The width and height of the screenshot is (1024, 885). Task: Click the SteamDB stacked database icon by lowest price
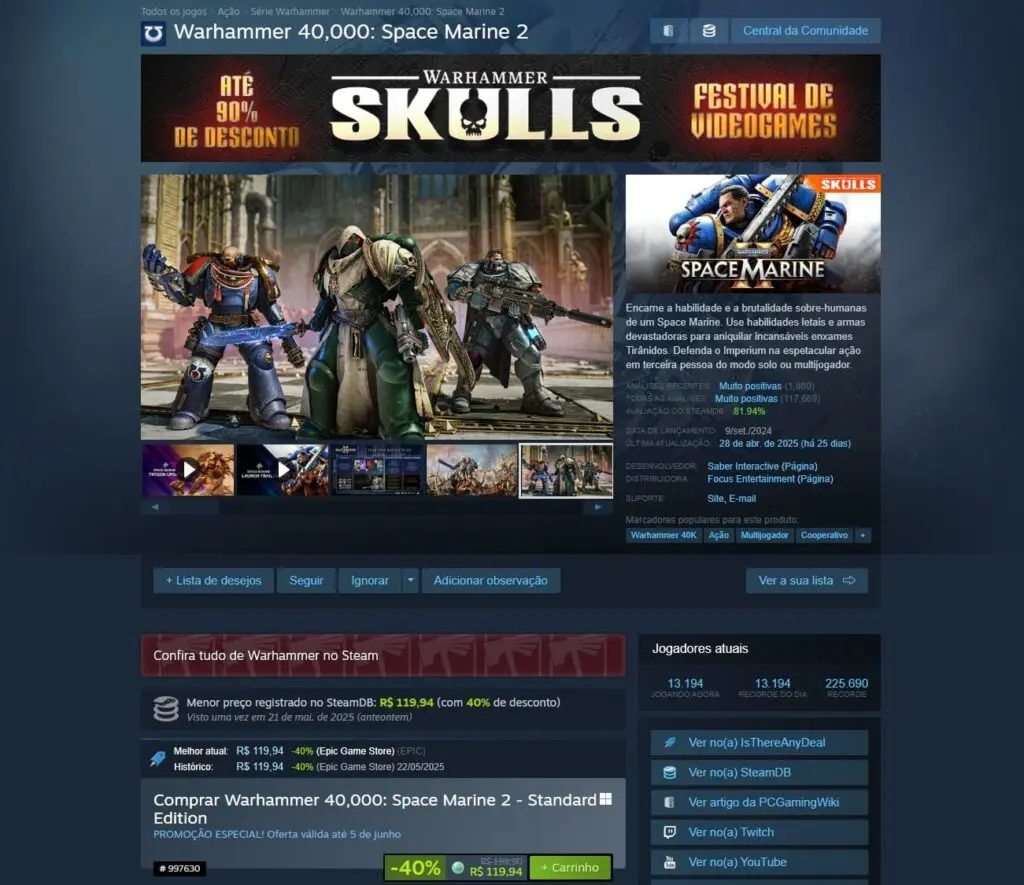pyautogui.click(x=165, y=709)
